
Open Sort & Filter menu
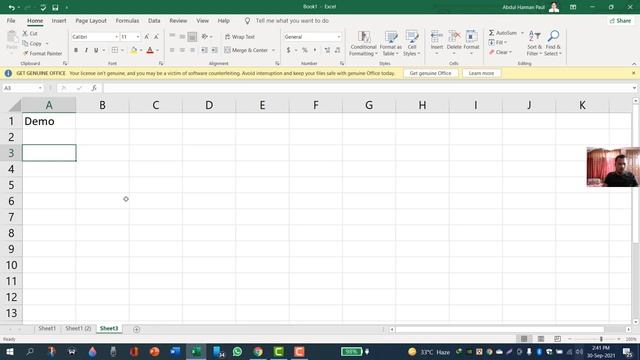click(534, 43)
